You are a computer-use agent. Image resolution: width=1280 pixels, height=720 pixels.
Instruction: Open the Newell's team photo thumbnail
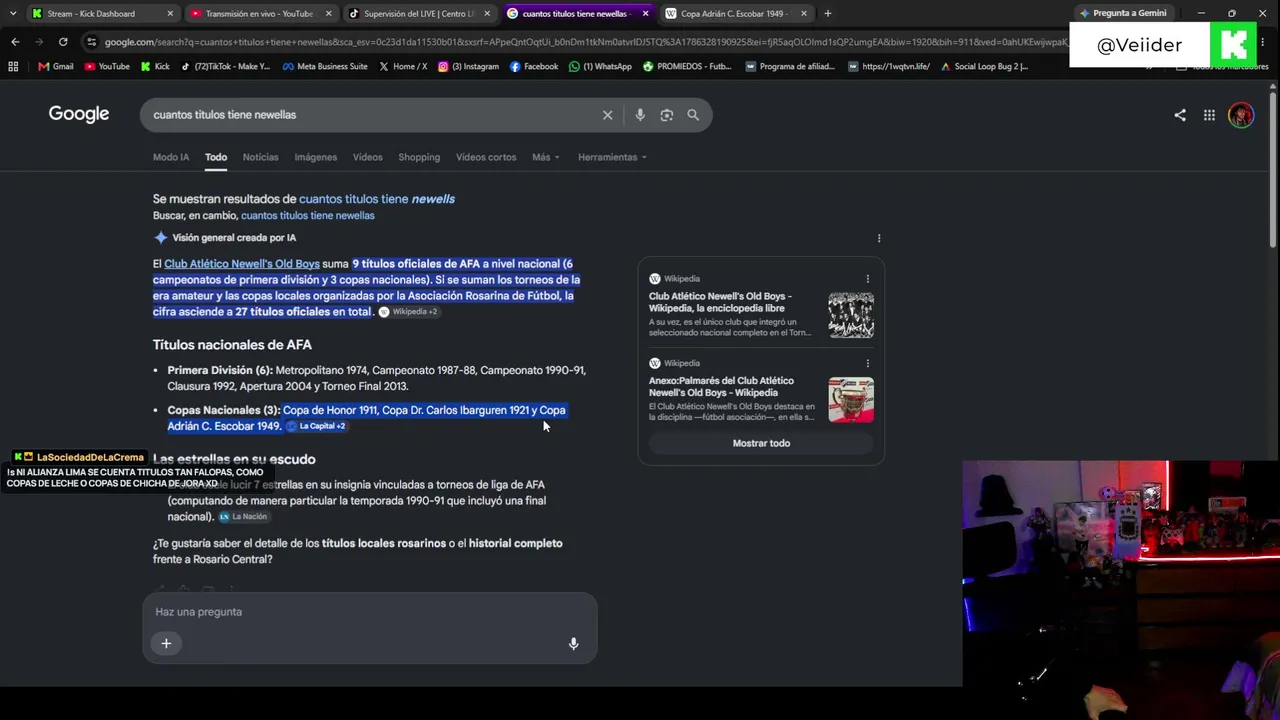(851, 315)
